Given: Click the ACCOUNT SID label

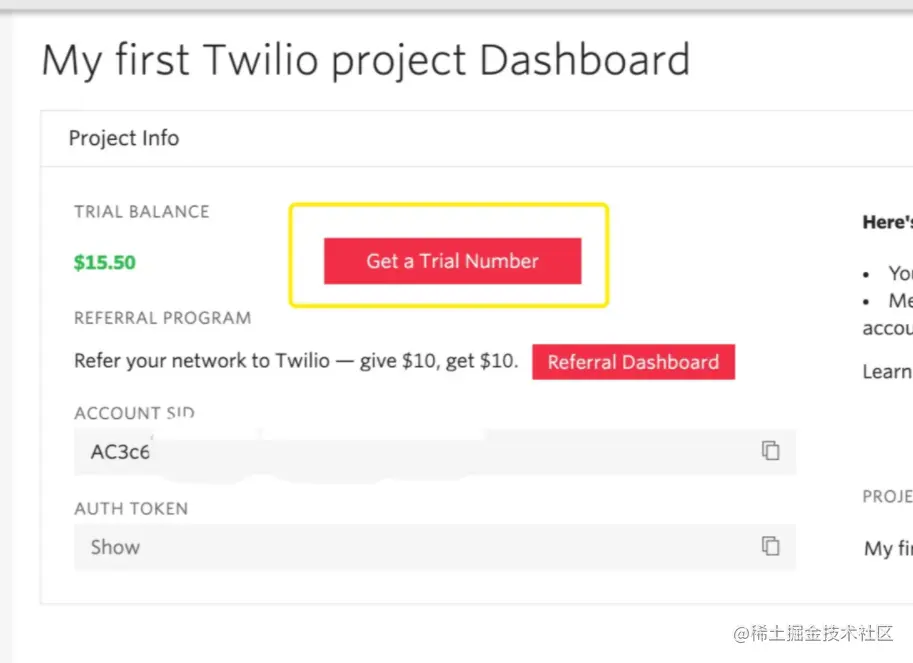Looking at the screenshot, I should click(134, 413).
